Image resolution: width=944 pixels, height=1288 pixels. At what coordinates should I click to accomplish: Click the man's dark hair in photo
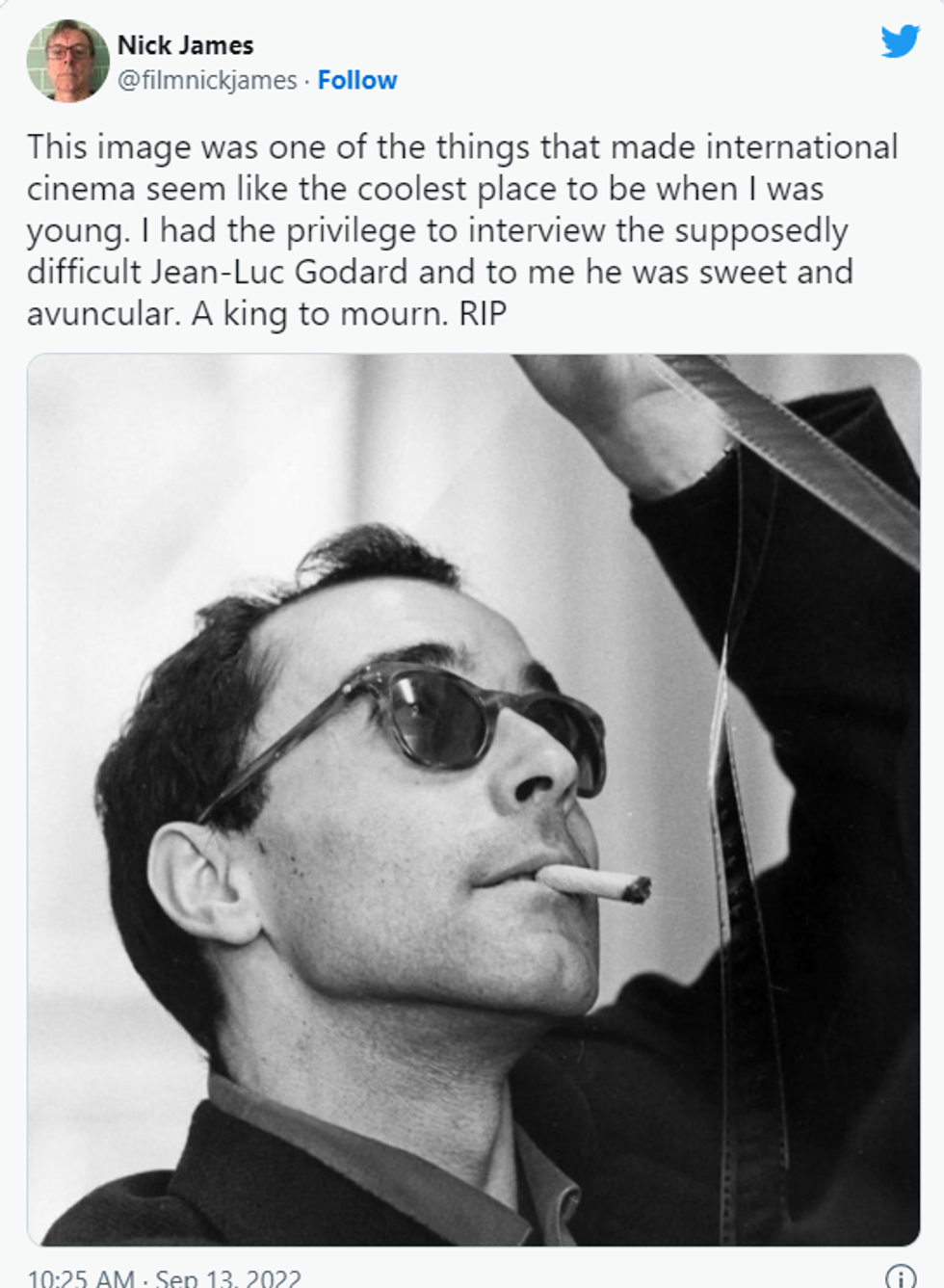[250, 665]
